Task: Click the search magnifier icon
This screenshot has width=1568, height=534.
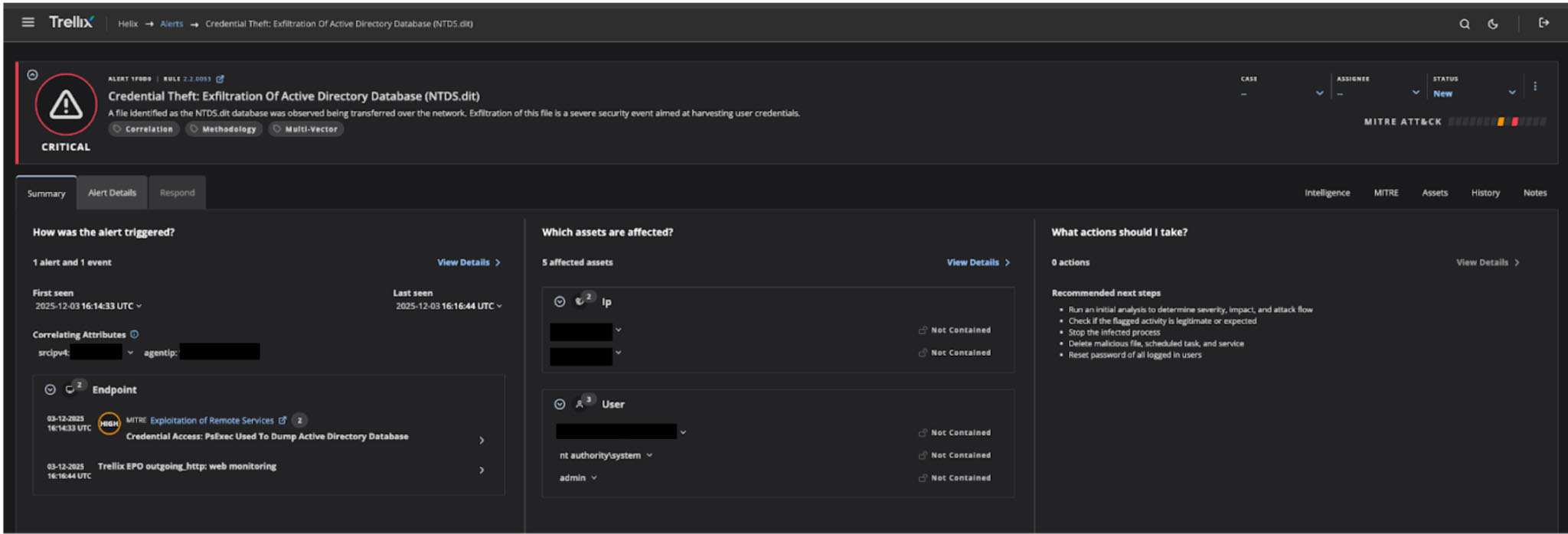Action: pyautogui.click(x=1464, y=24)
